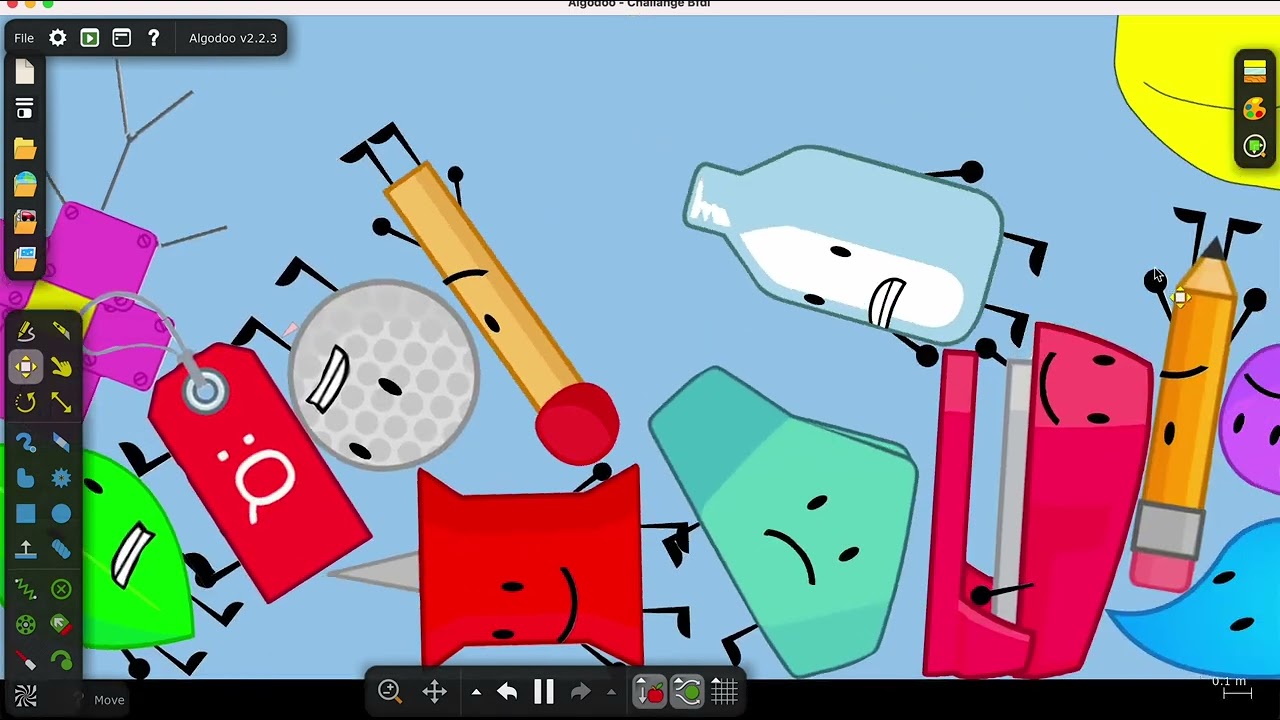Select the Scale tool
This screenshot has width=1280, height=720.
point(61,403)
